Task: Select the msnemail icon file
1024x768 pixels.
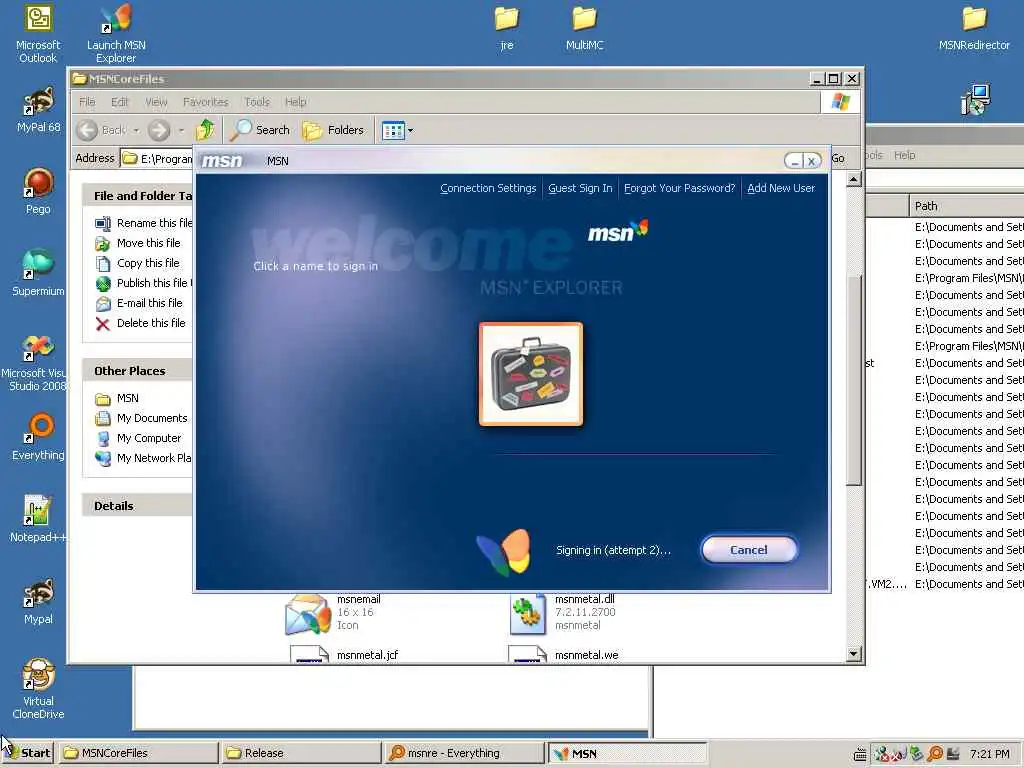Action: click(333, 613)
